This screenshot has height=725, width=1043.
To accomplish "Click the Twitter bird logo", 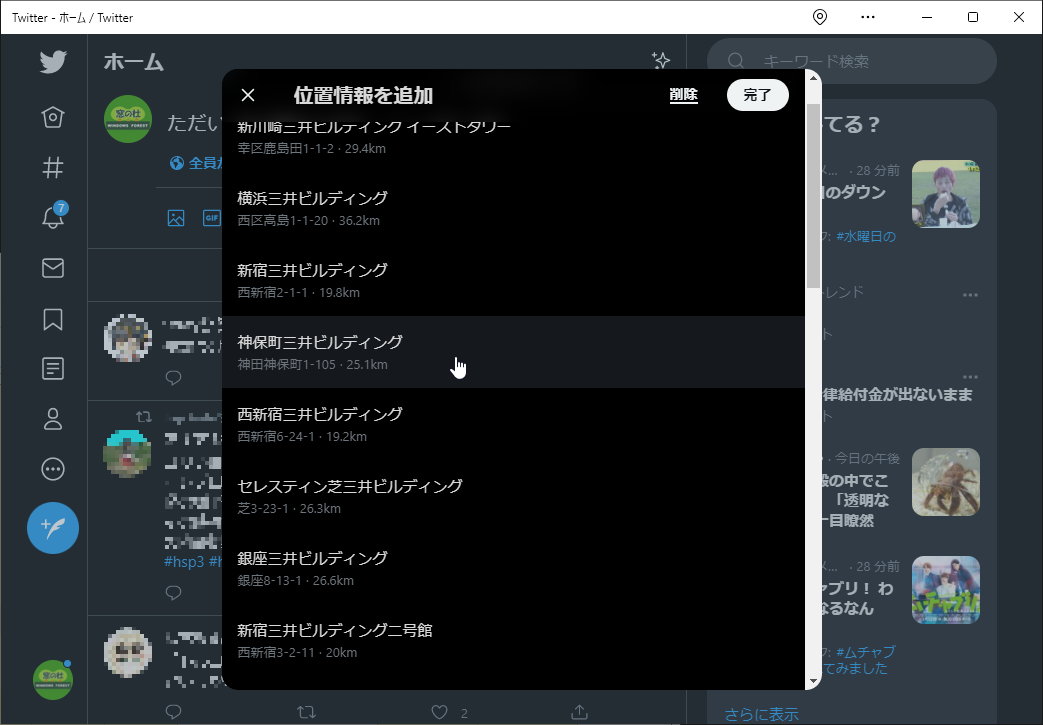I will (x=52, y=62).
